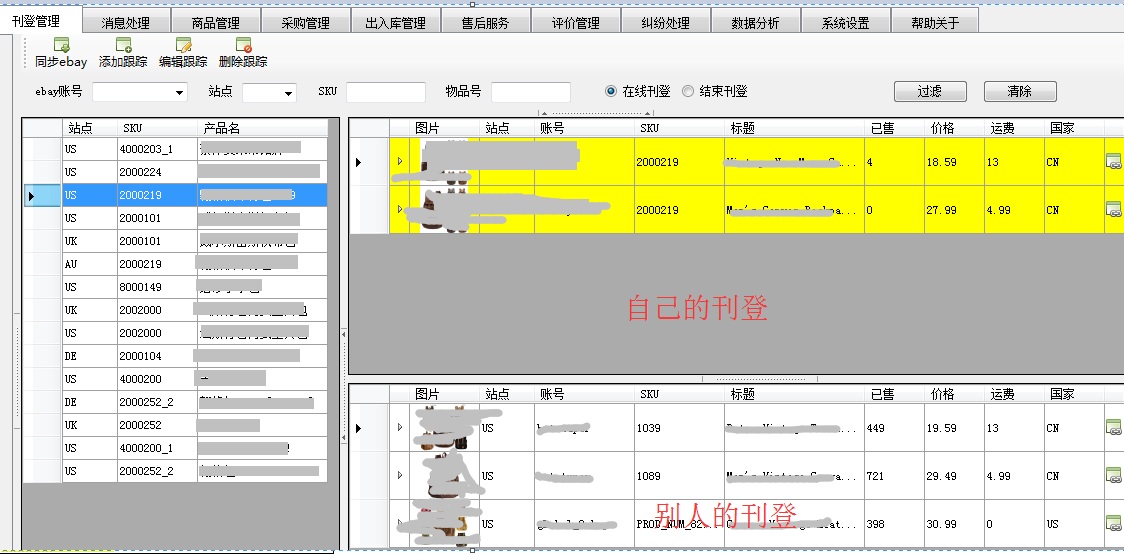Select the 结束刊登 radio button
Screen dimensions: 1124x555
[x=688, y=91]
